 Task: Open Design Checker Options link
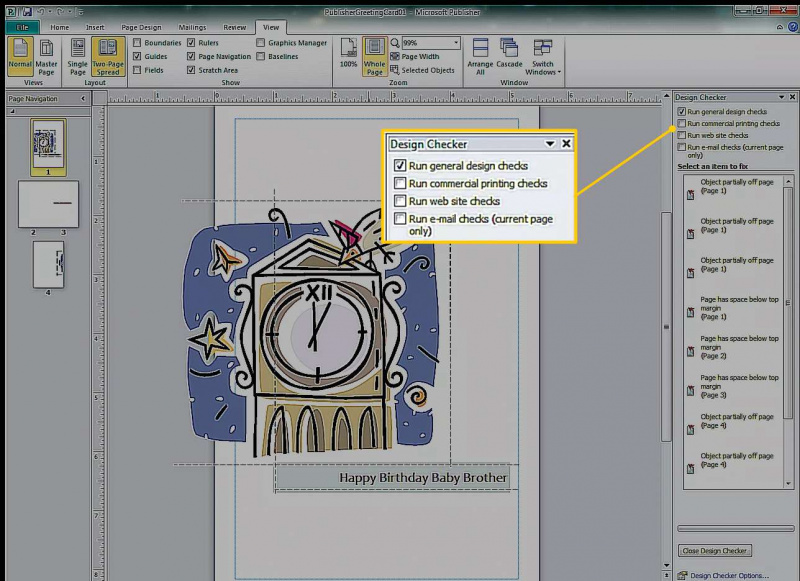(729, 575)
